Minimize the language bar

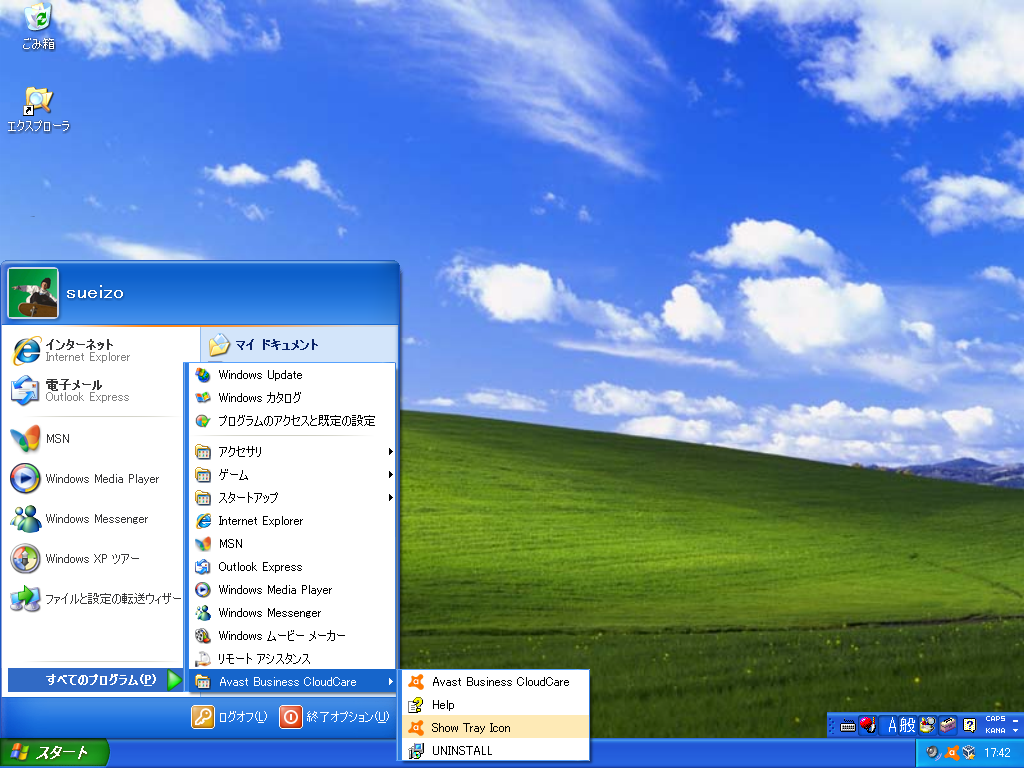(1016, 720)
